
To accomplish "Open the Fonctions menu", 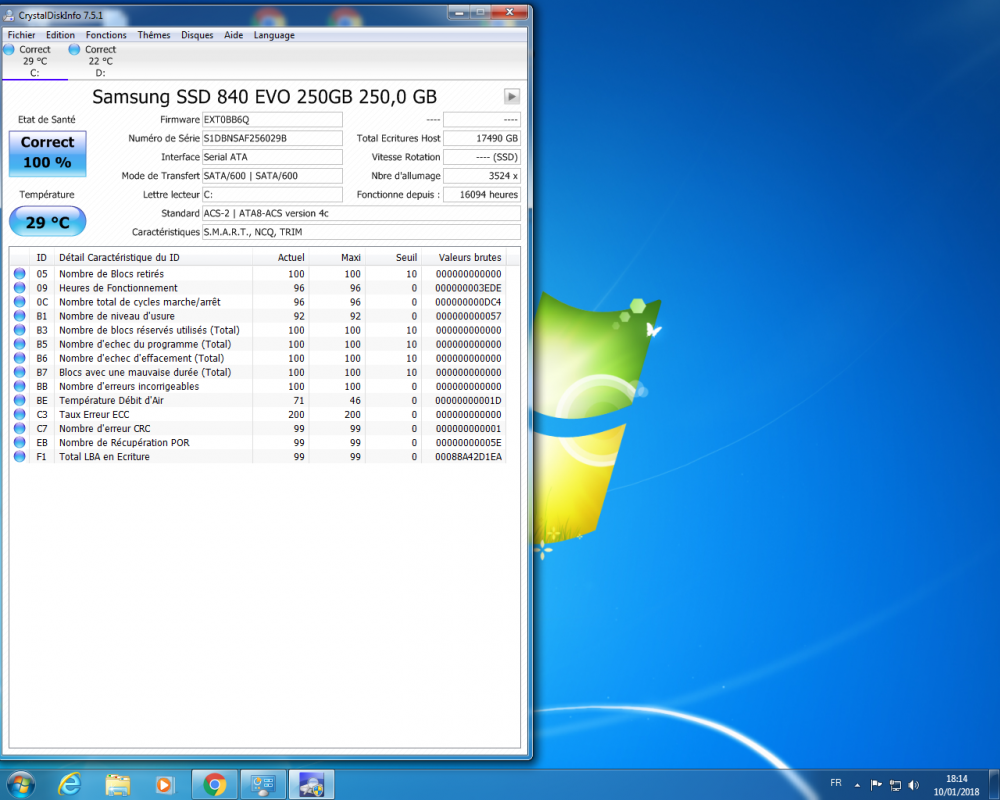I will click(x=106, y=35).
